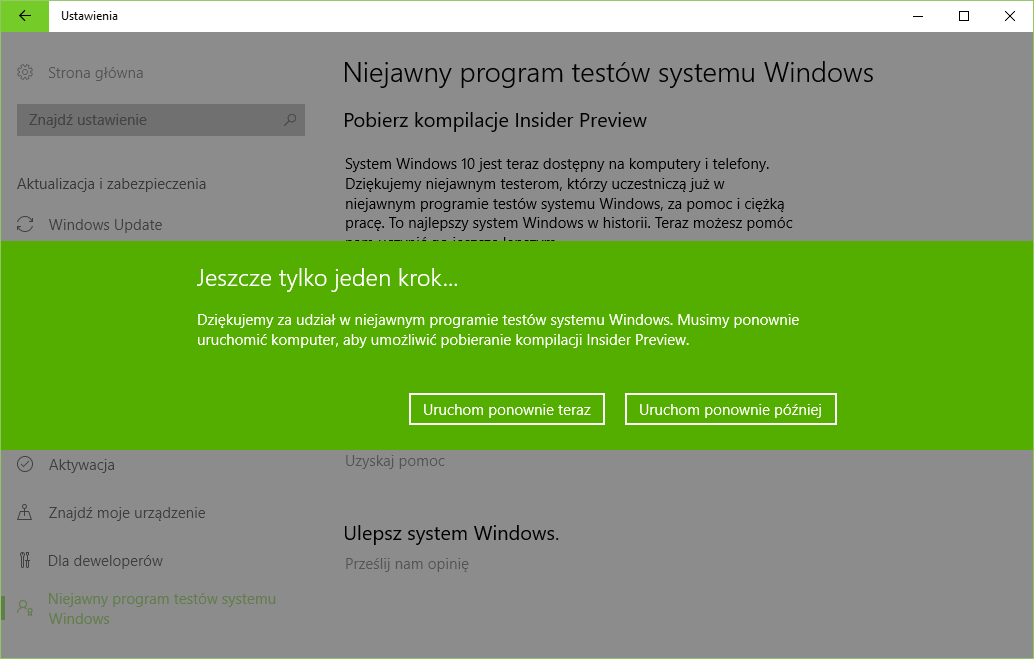Viewport: 1034px width, 659px height.
Task: Click the Dla deweloperów tools icon
Action: (25, 561)
